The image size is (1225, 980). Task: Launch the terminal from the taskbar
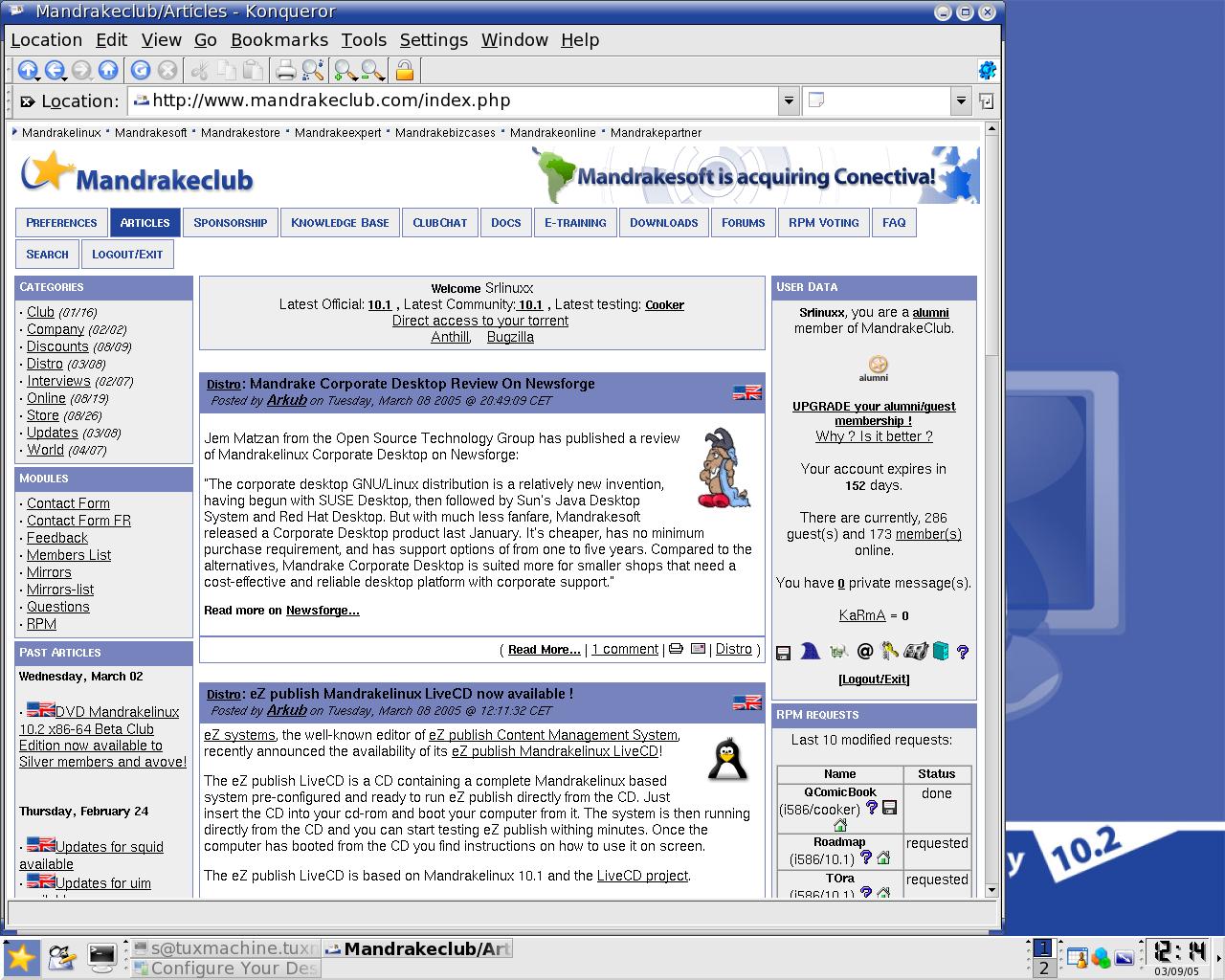click(102, 956)
